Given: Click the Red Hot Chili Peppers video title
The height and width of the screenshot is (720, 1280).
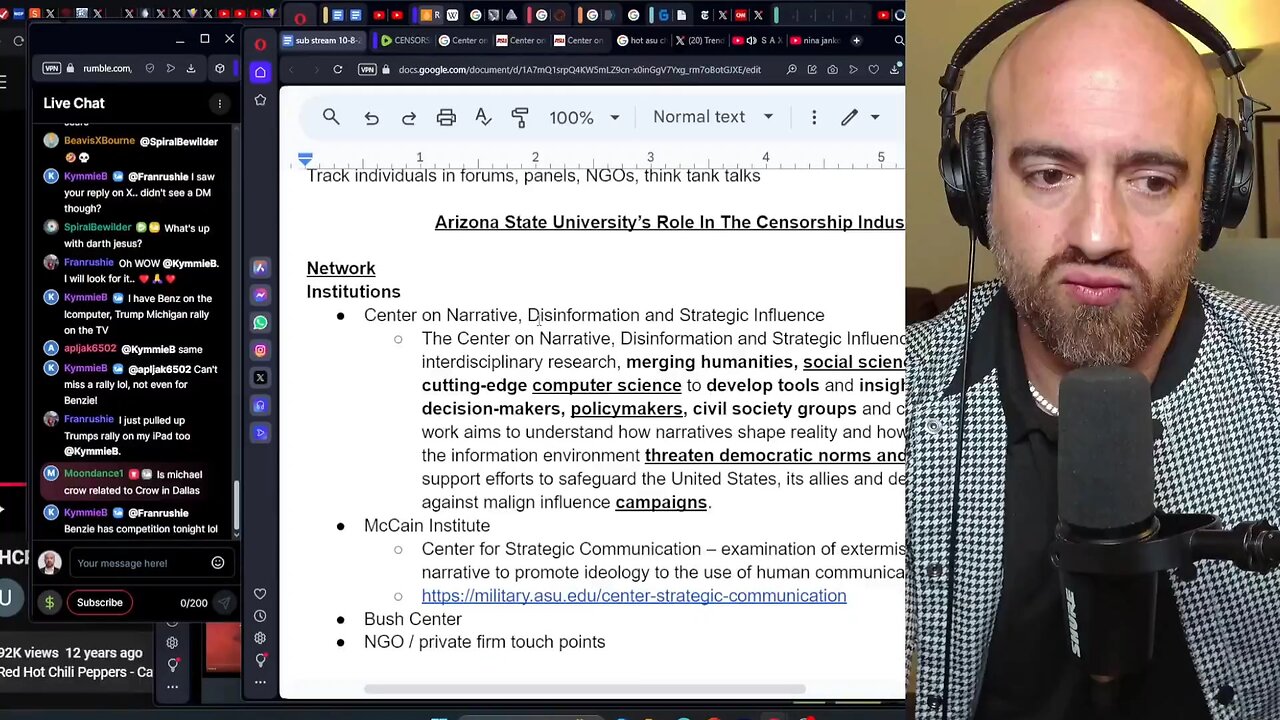Looking at the screenshot, I should pos(76,672).
